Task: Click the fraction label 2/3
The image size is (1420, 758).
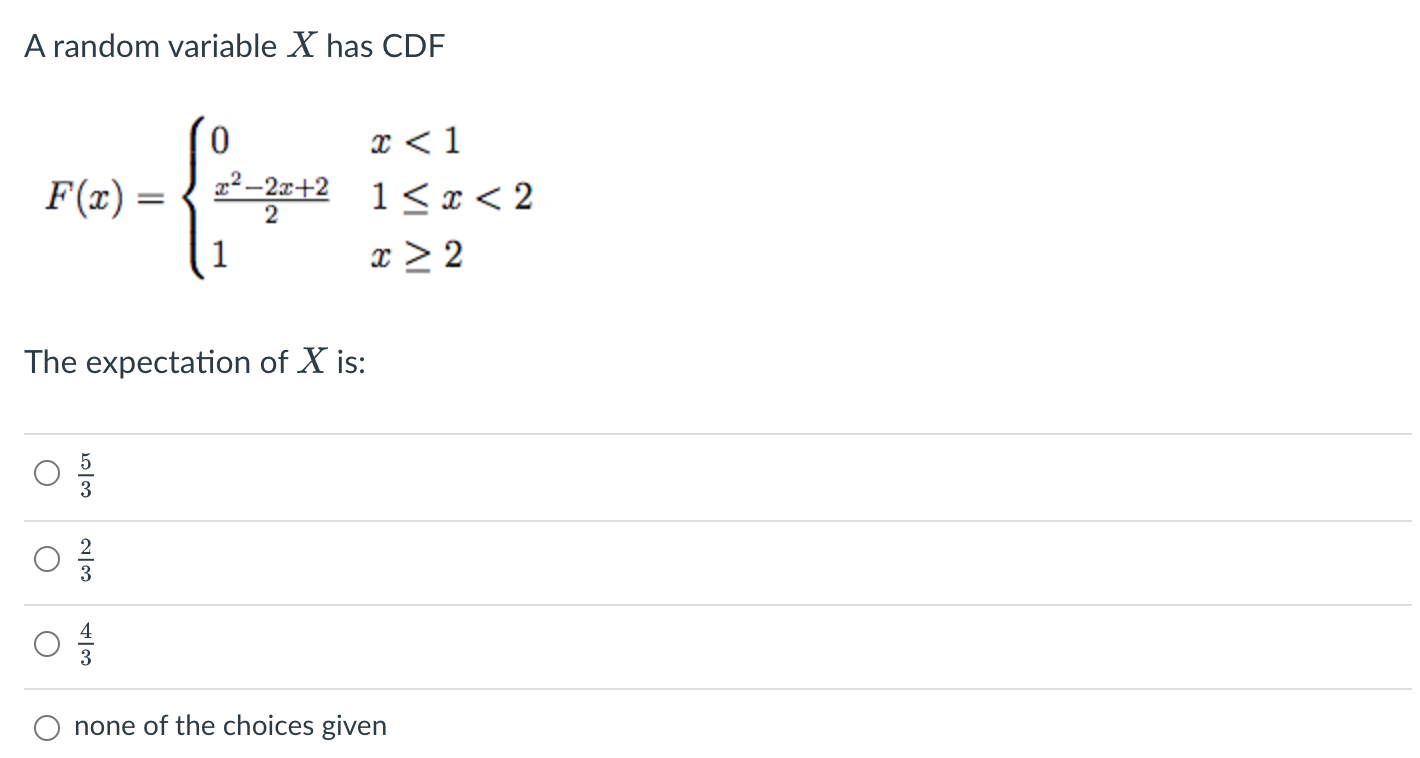Action: pyautogui.click(x=87, y=560)
